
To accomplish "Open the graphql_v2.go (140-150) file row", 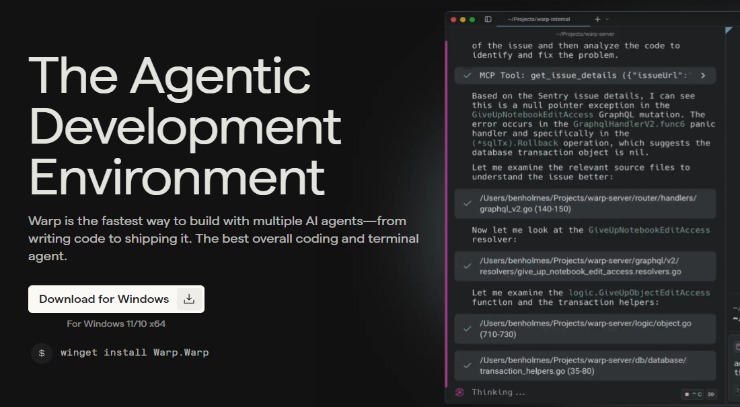I will (x=585, y=204).
